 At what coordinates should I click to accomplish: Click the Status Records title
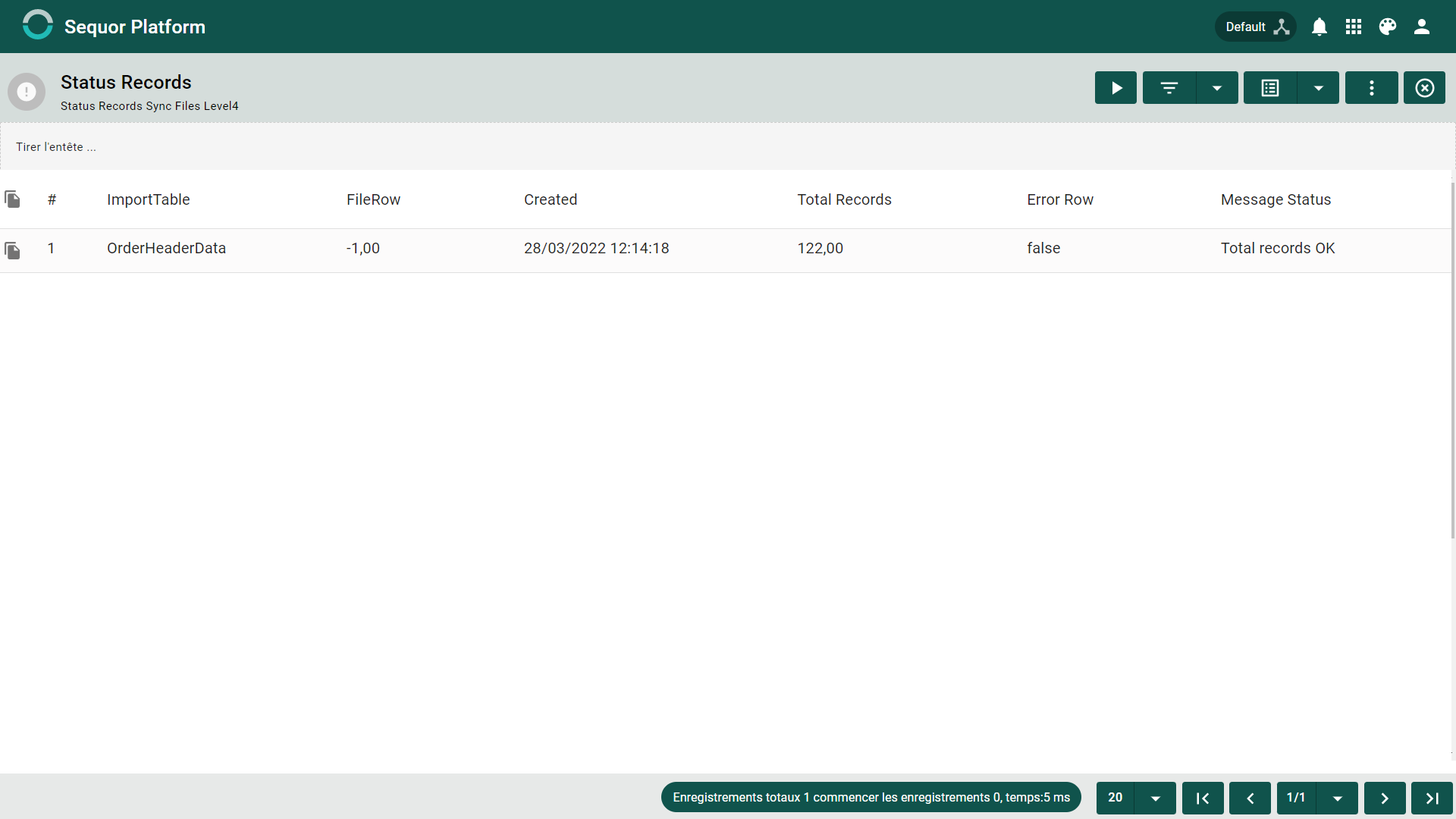tap(126, 82)
